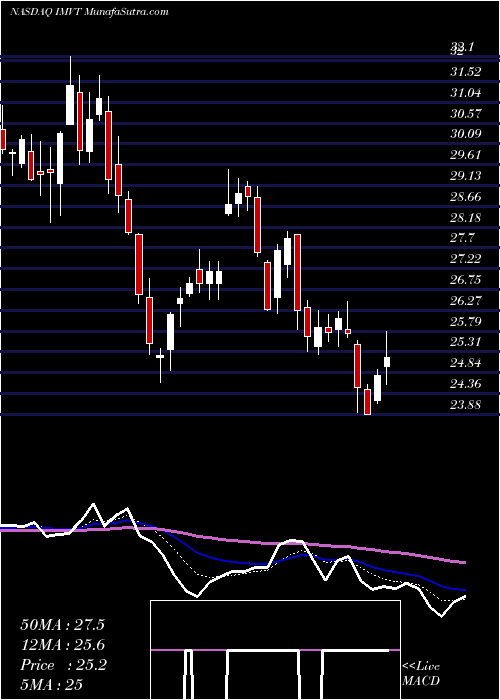This screenshot has height=700, width=500.
Task: Click the 23.88 price level label
Action: coord(466,405)
